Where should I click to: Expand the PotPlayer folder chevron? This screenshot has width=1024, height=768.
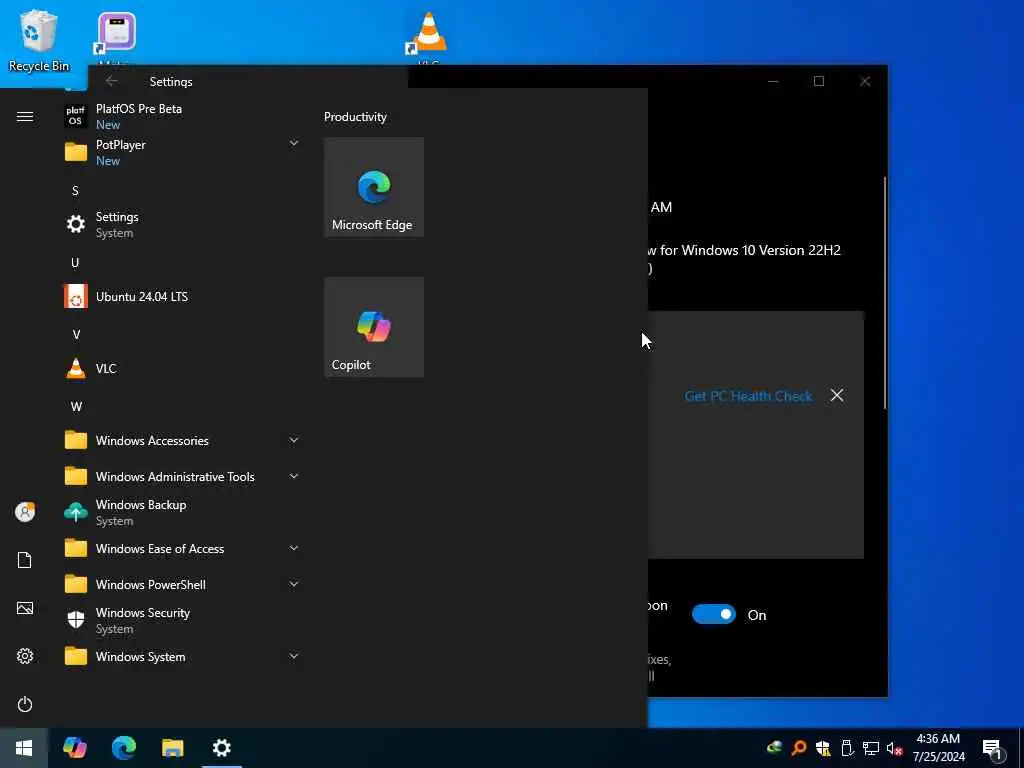294,143
